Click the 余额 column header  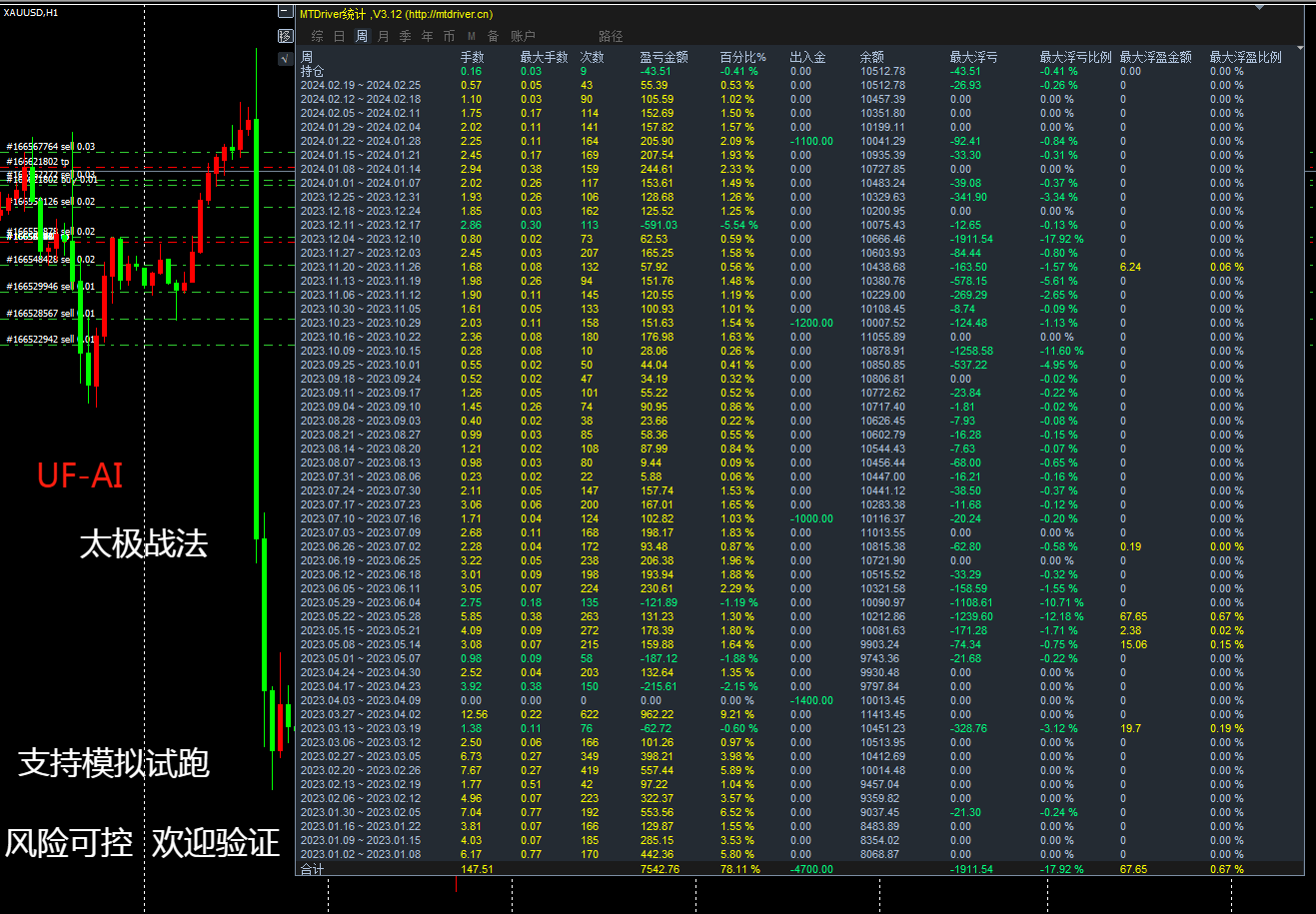tap(871, 58)
